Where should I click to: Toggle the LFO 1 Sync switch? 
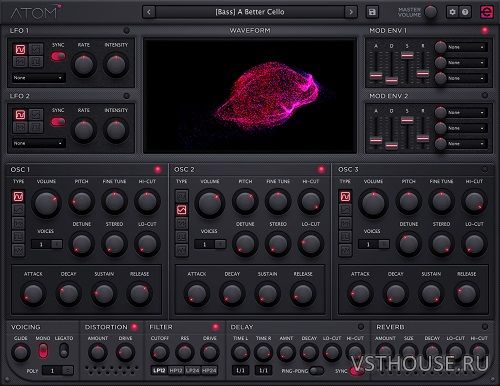(x=58, y=56)
